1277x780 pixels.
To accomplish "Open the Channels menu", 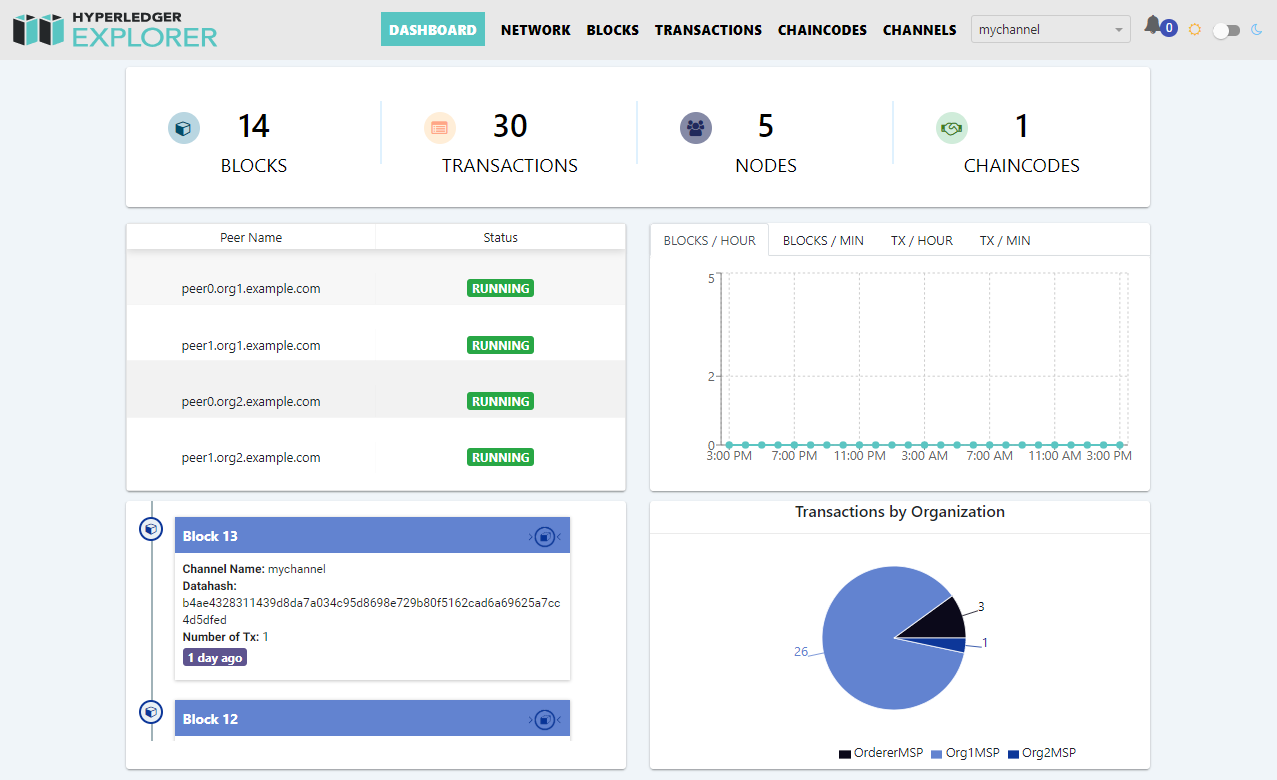I will (920, 30).
